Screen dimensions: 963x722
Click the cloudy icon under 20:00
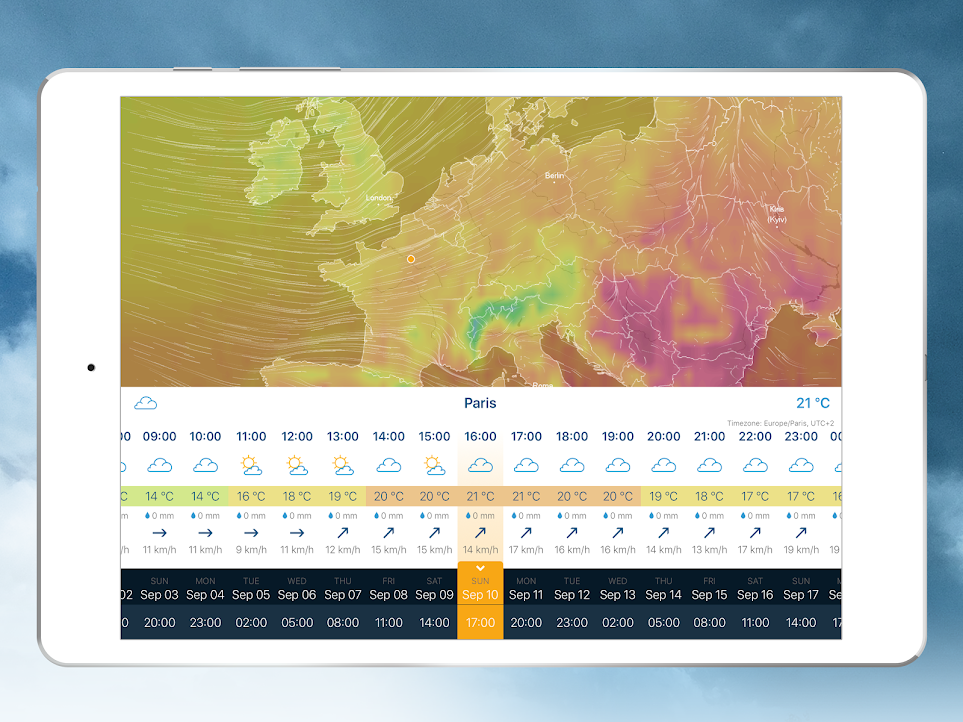click(x=663, y=465)
